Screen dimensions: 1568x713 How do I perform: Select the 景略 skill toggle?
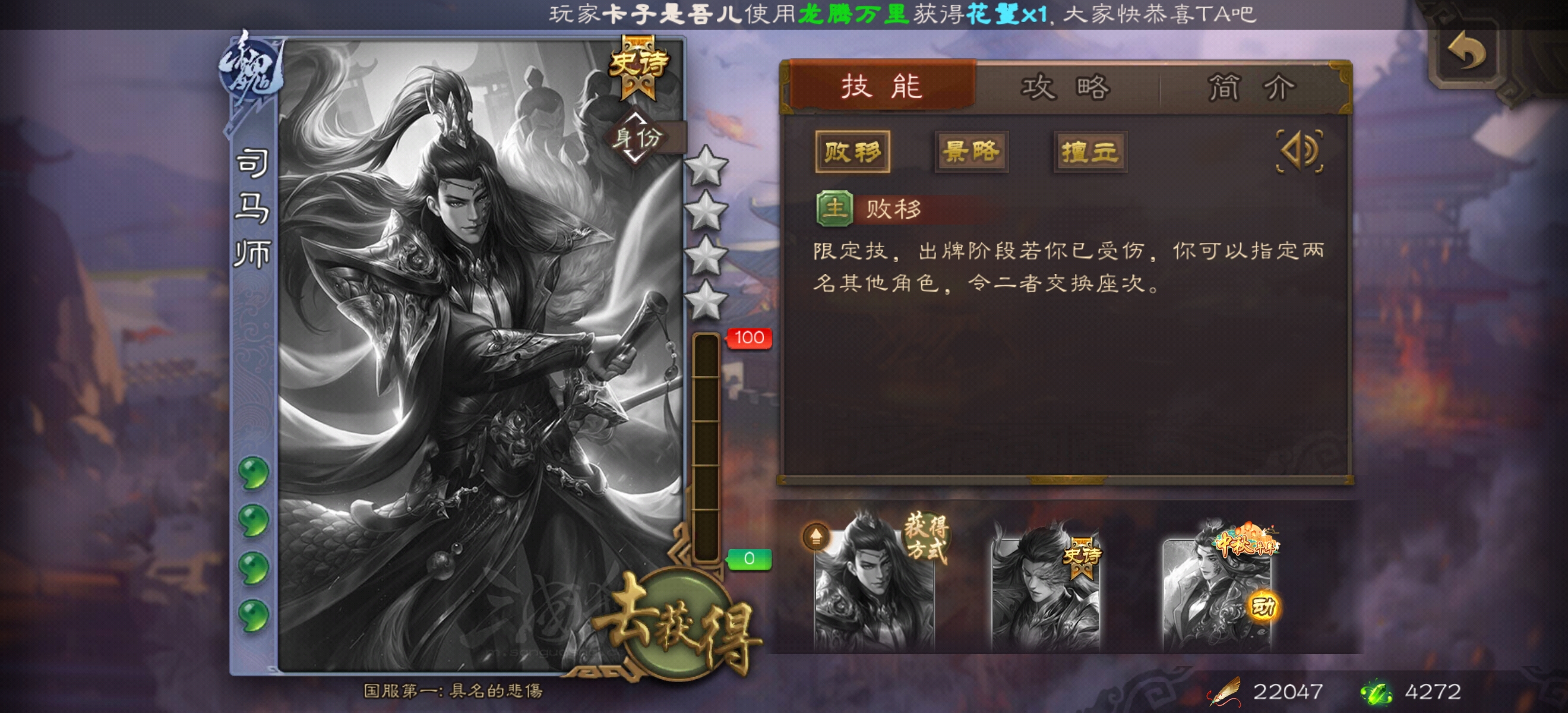point(971,152)
